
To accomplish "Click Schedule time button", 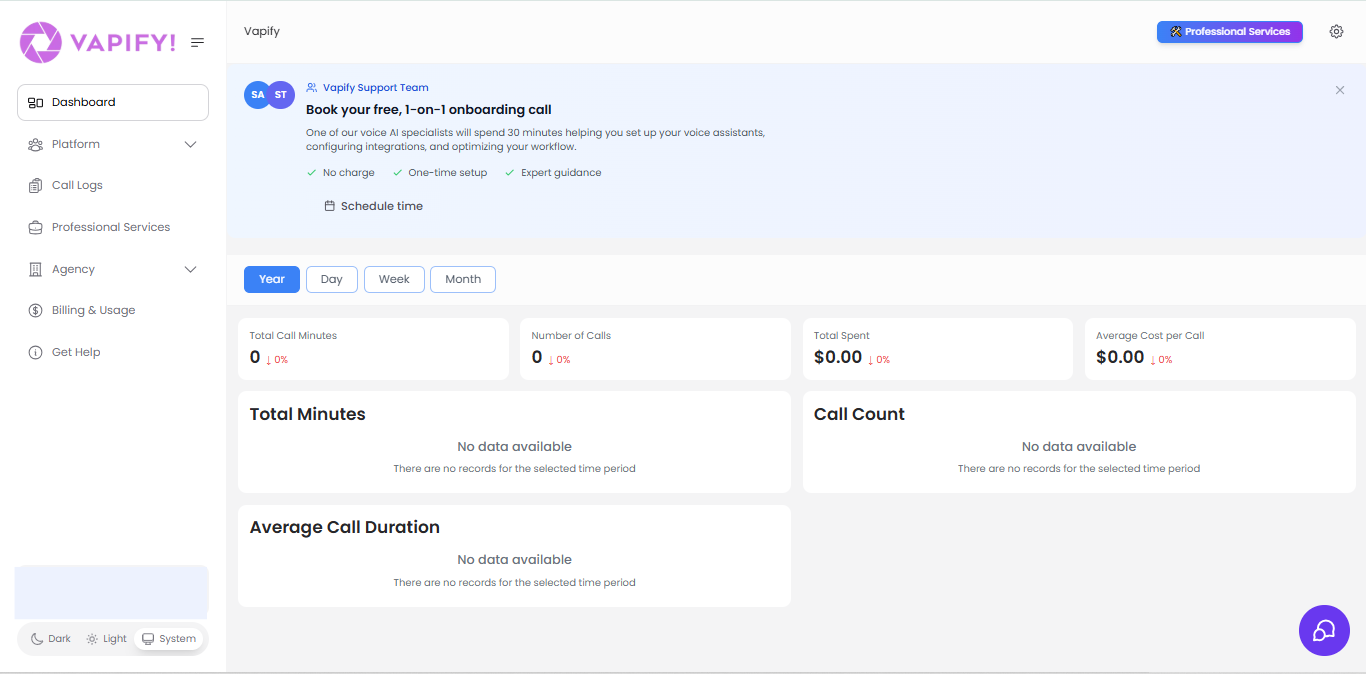I will pyautogui.click(x=373, y=206).
